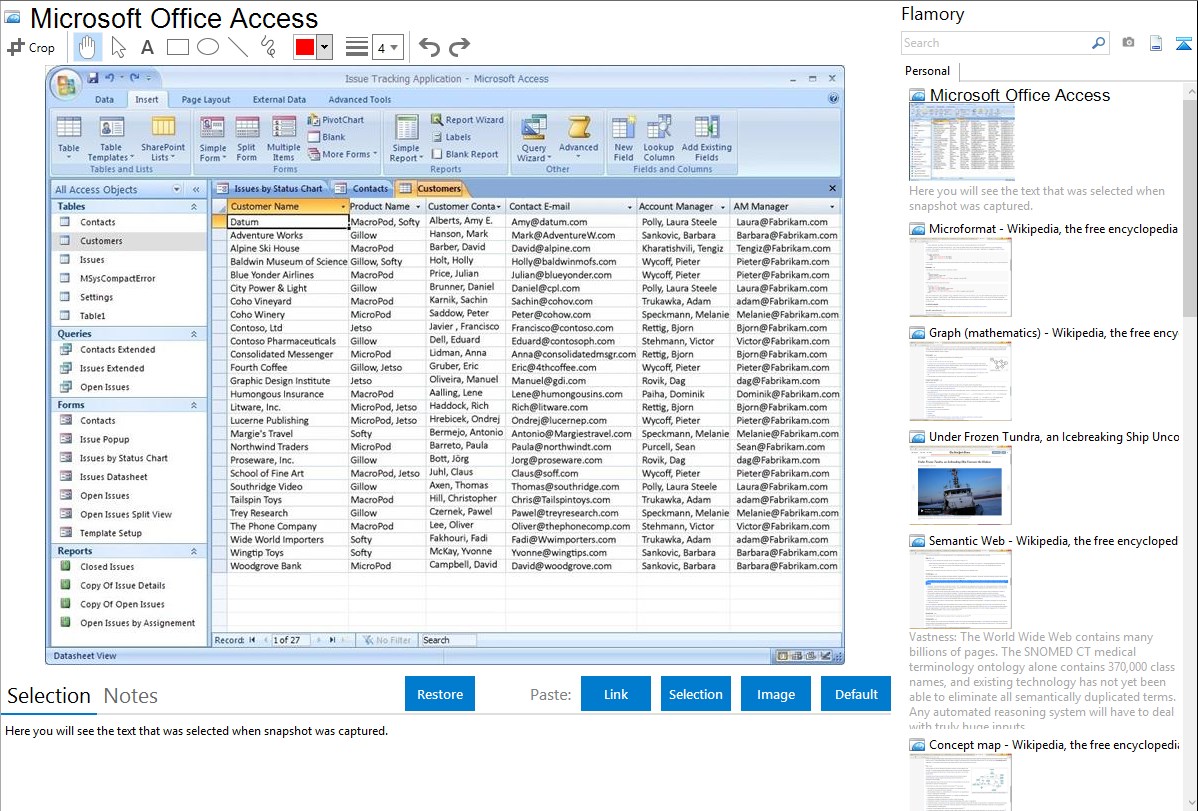This screenshot has height=811, width=1198.
Task: Click the Default paste button
Action: coord(856,694)
